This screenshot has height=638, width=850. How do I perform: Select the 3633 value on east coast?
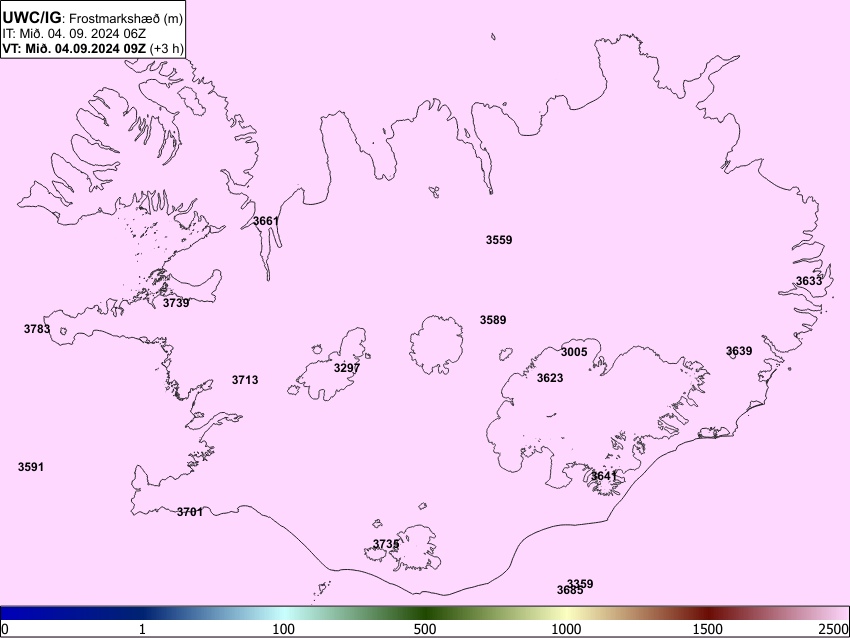[809, 281]
